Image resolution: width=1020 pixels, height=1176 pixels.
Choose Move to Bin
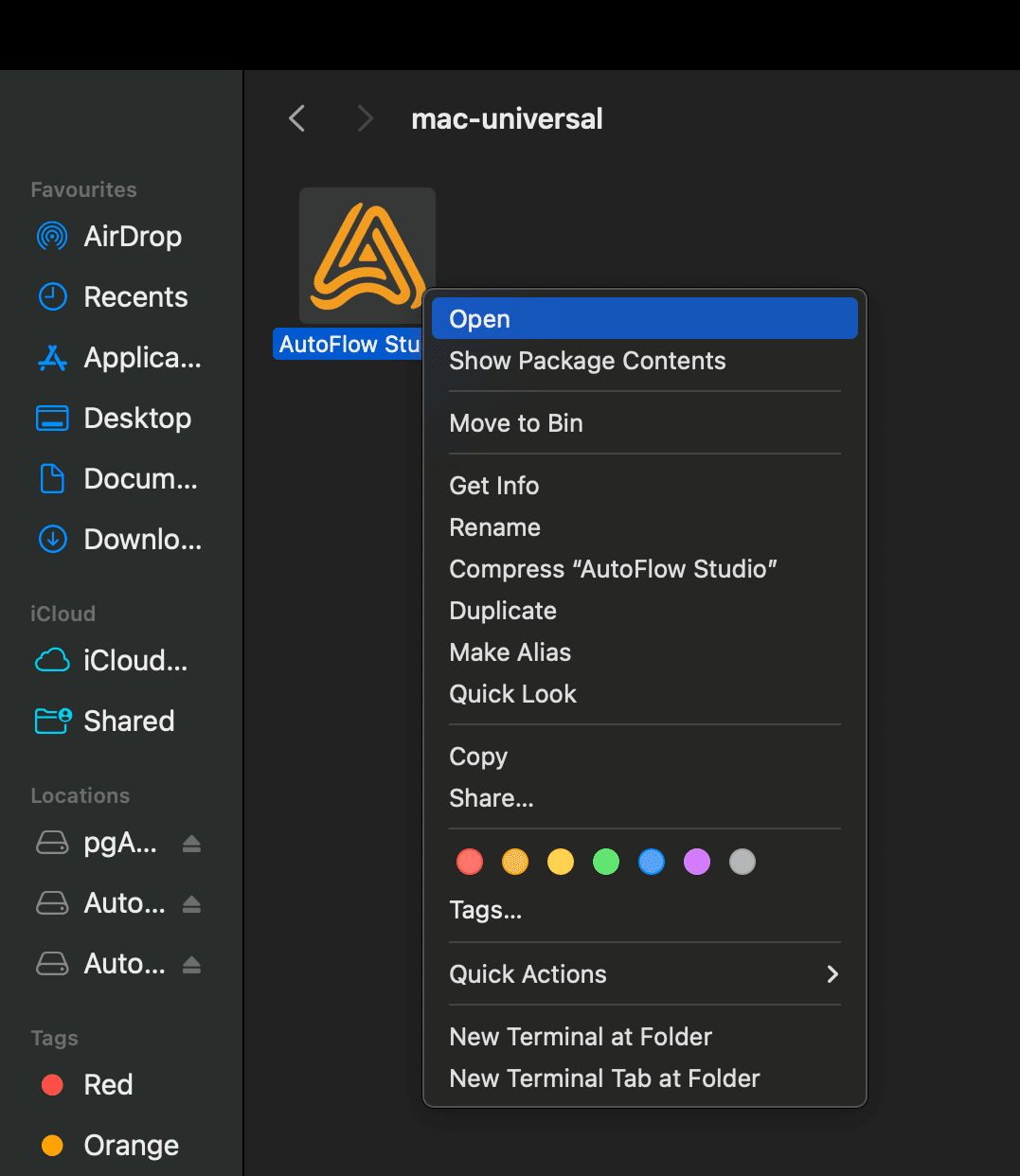tap(516, 423)
